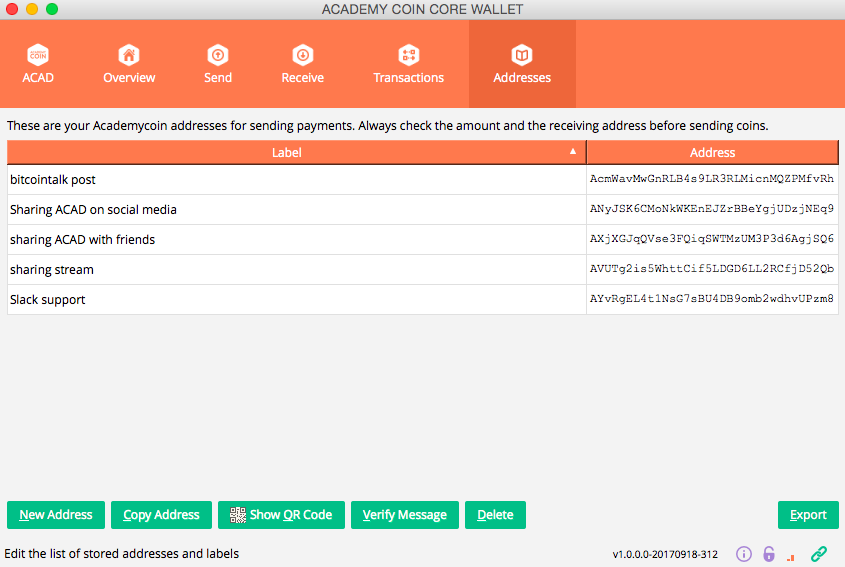Click the Copy Address button

pos(161,515)
